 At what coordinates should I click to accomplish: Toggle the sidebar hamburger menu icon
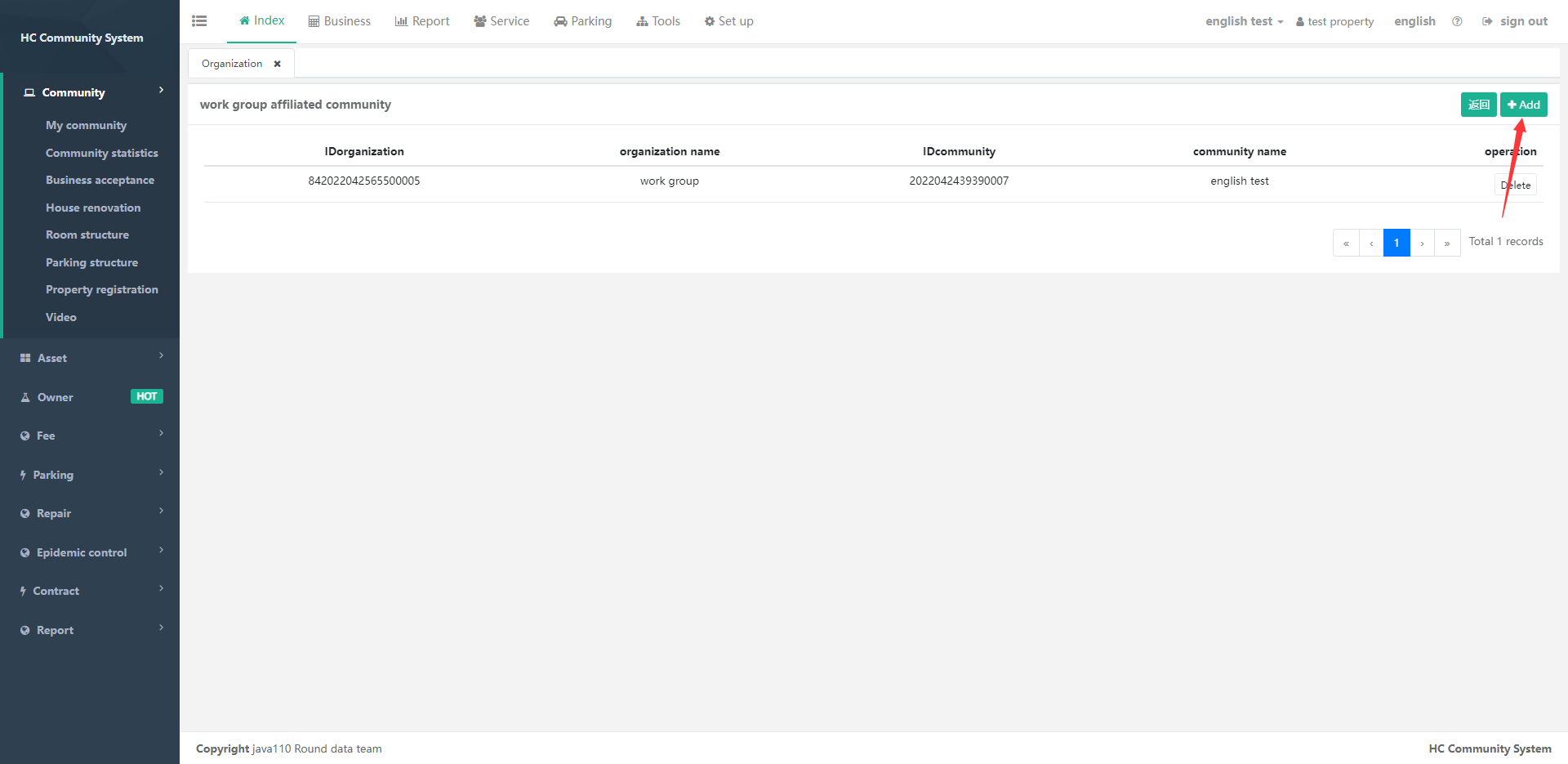click(x=199, y=21)
